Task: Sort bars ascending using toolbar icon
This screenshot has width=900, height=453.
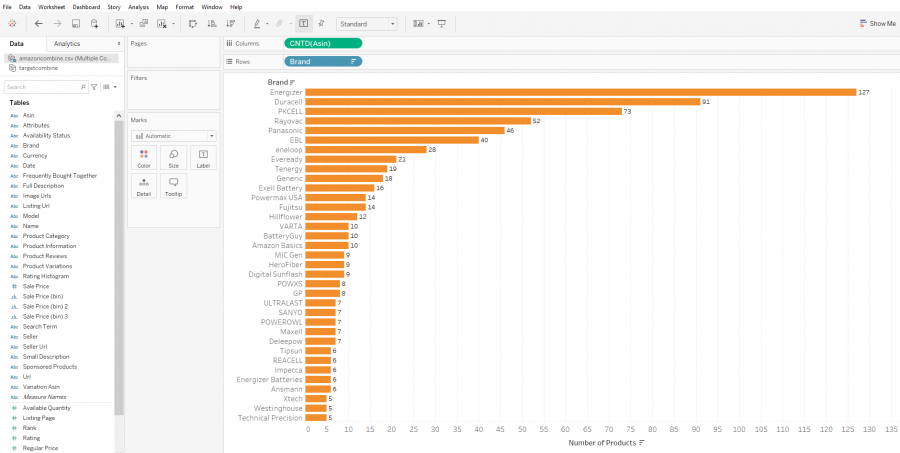Action: click(212, 23)
